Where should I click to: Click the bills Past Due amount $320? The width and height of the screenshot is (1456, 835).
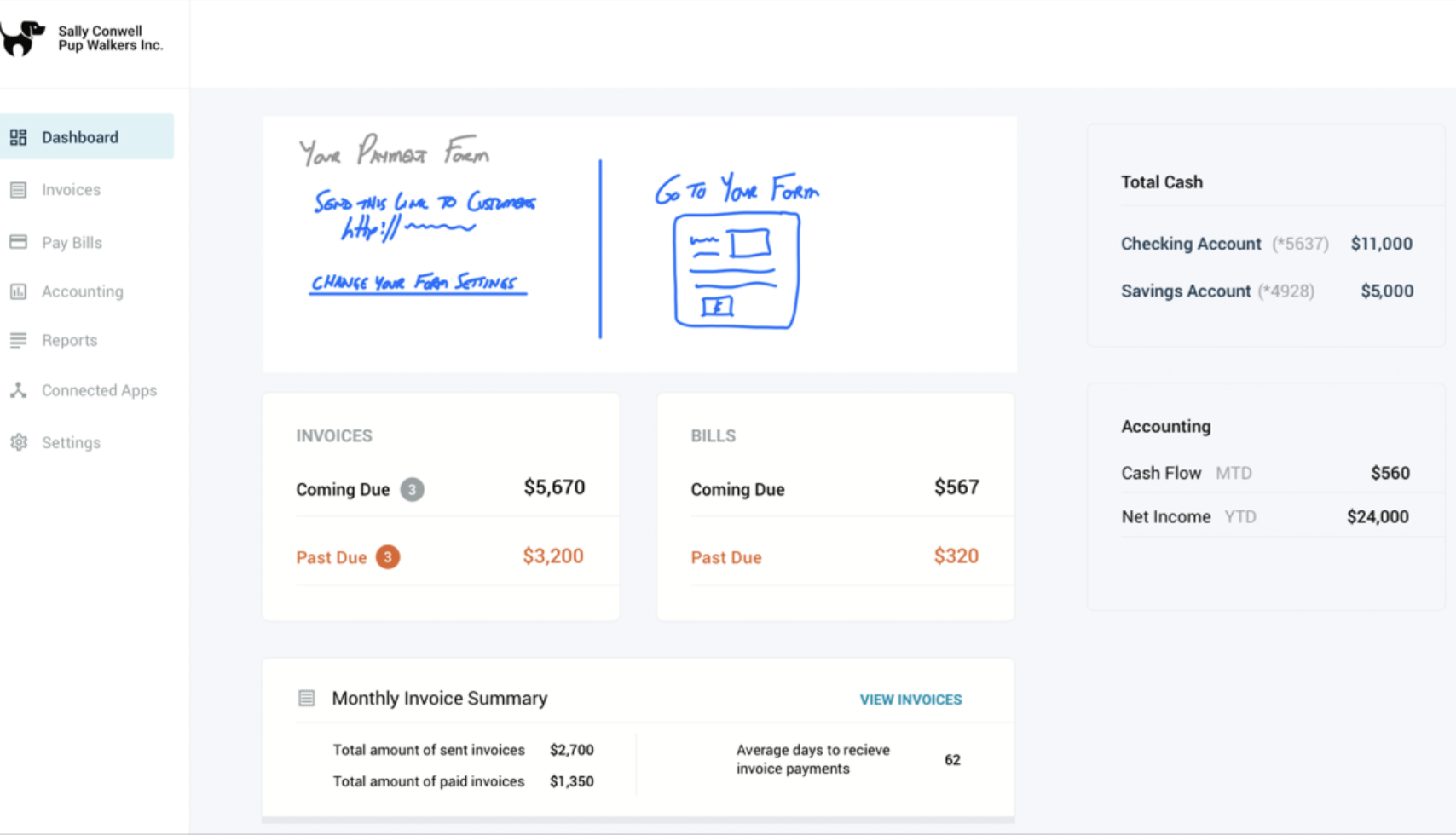[x=956, y=556]
